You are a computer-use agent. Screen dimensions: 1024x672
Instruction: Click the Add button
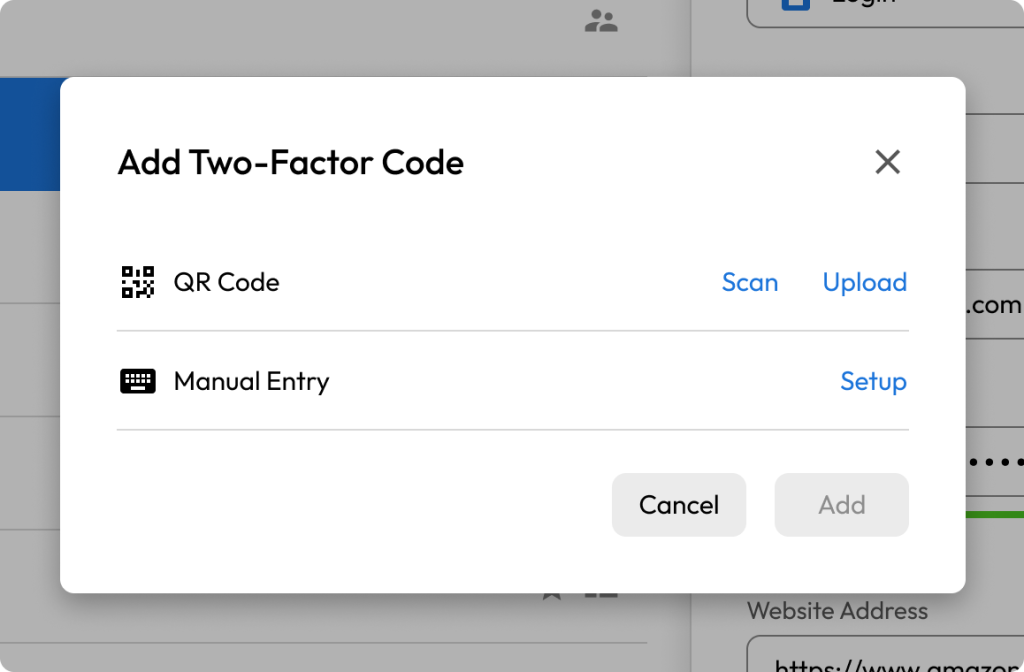pyautogui.click(x=841, y=505)
